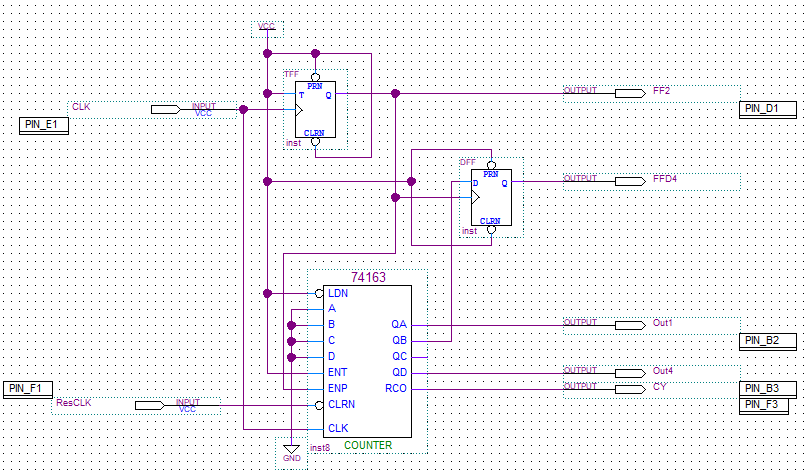811x474 pixels.
Task: Click the ENT port on the counter
Action: coord(337,373)
